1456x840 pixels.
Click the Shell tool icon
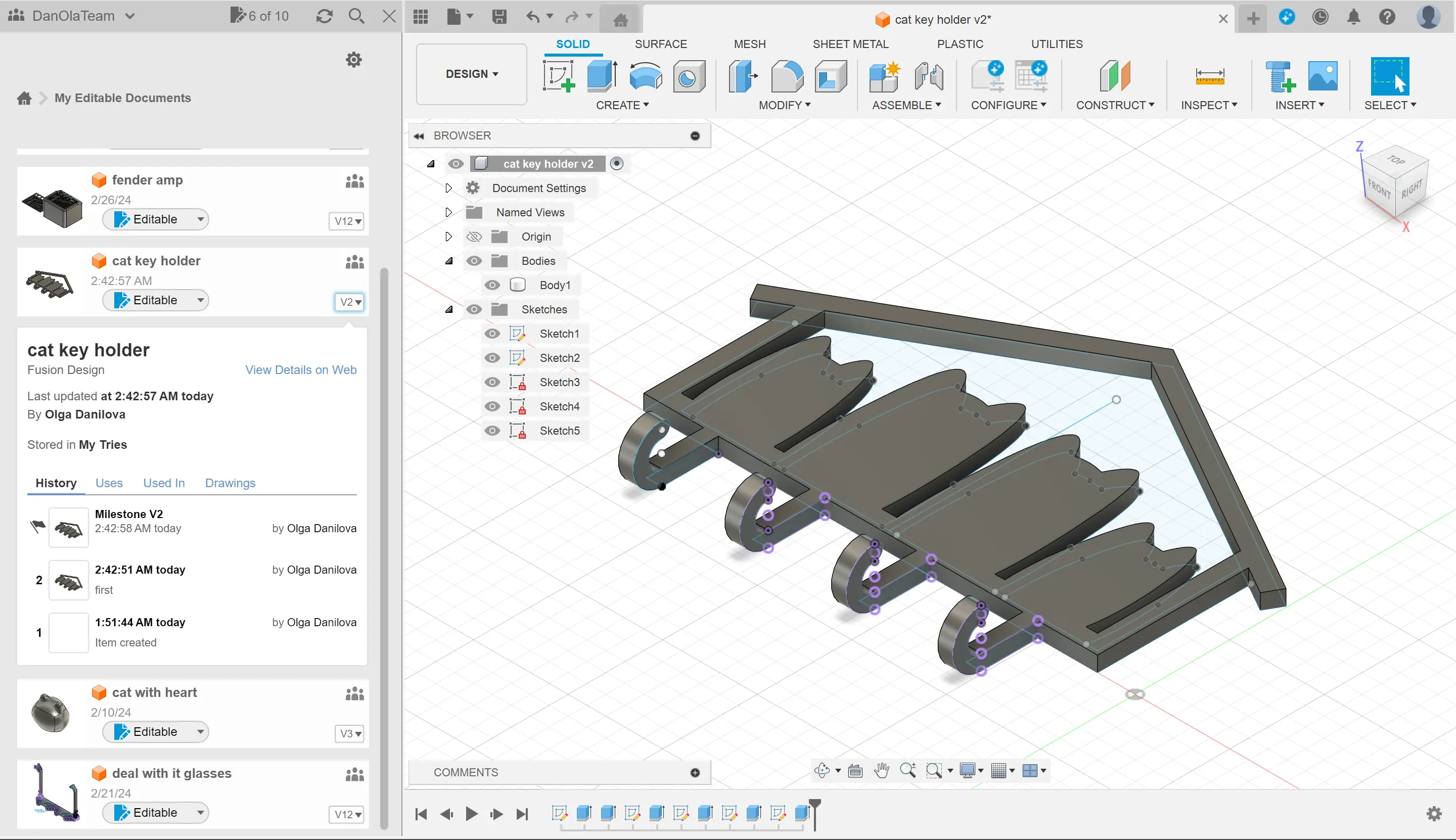tap(831, 76)
